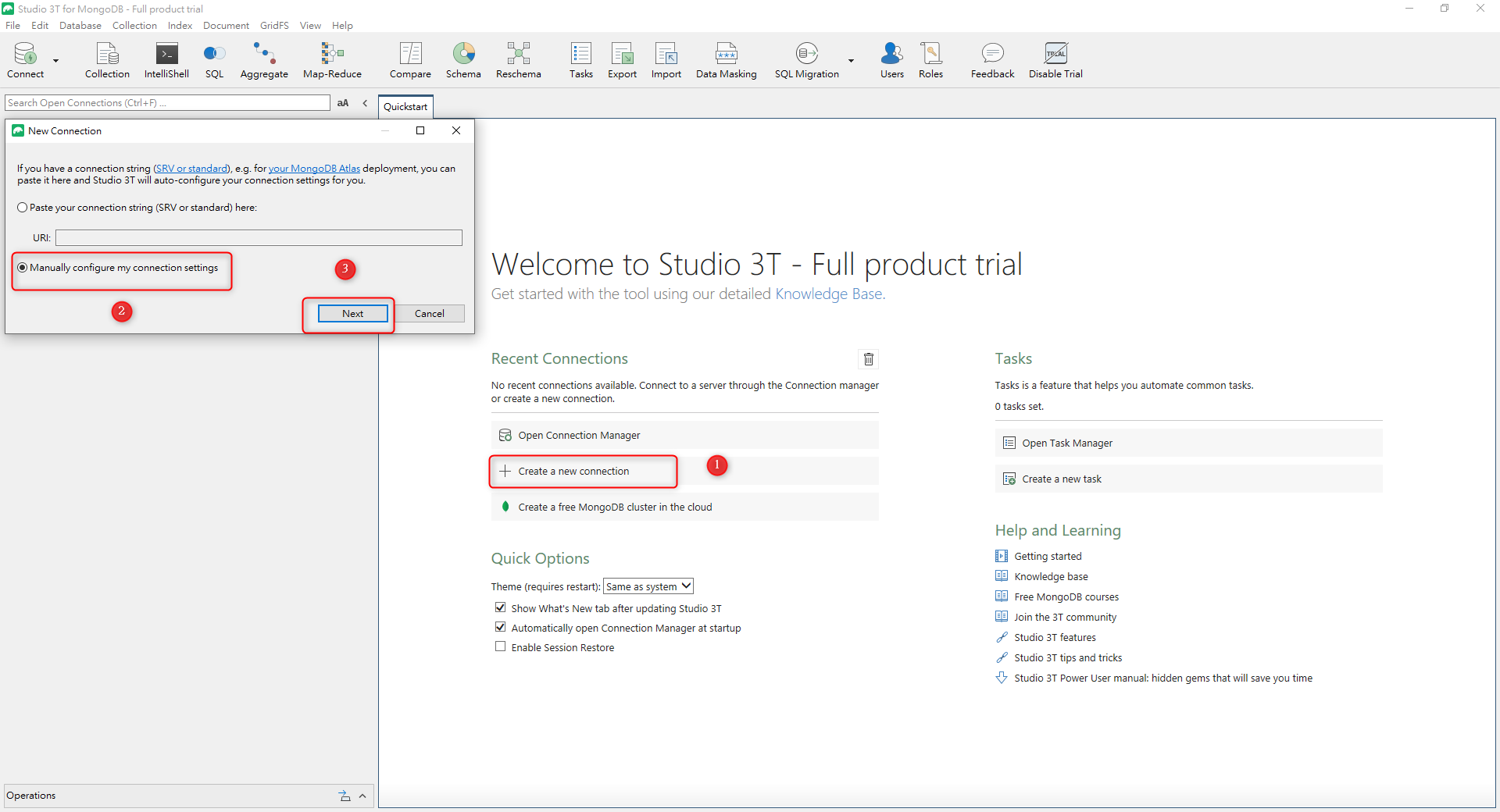The image size is (1500, 812).
Task: Toggle Automatically open Connection Manager checkbox
Action: pos(500,627)
